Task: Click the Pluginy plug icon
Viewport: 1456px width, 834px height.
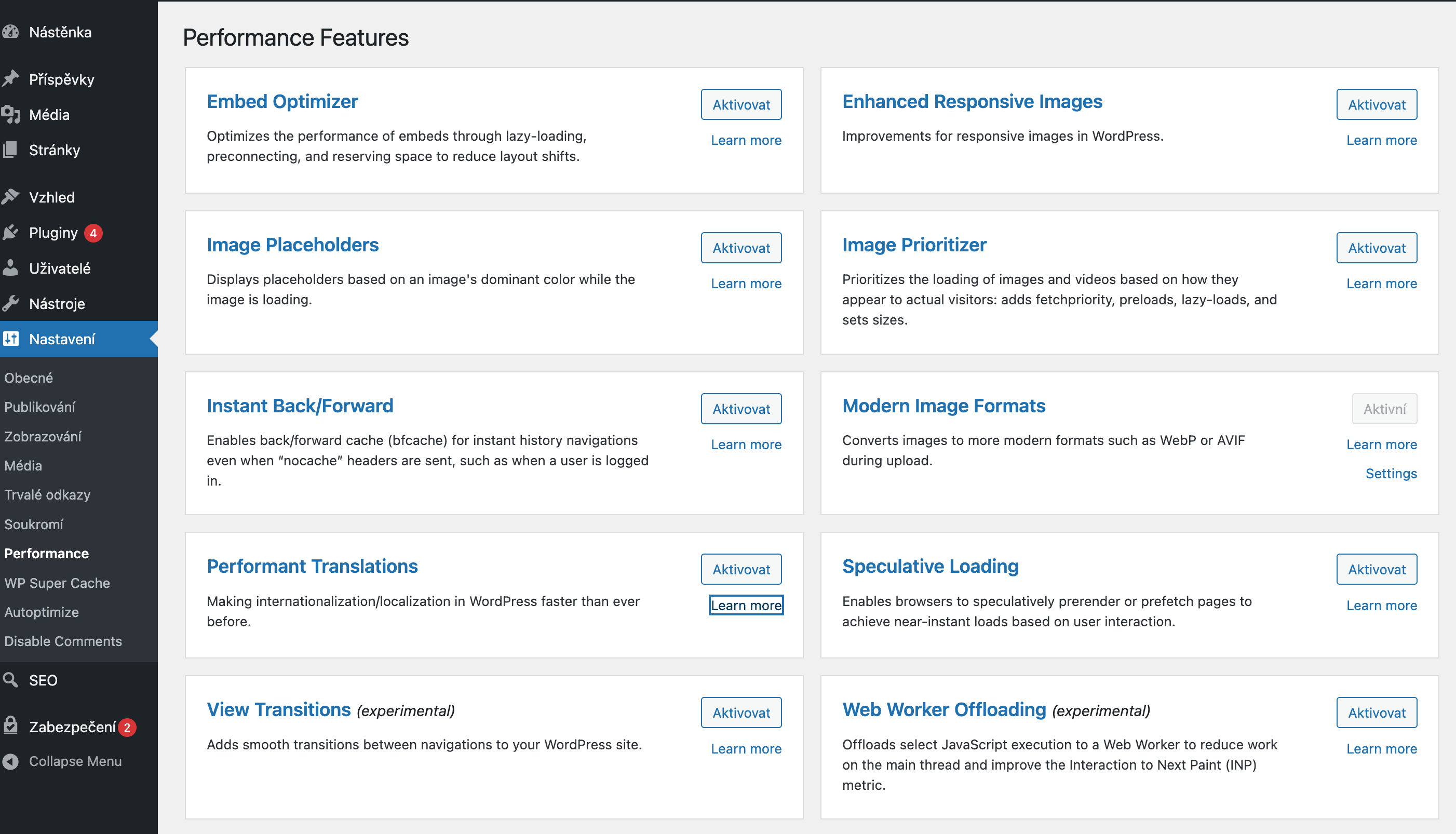Action: tap(11, 233)
